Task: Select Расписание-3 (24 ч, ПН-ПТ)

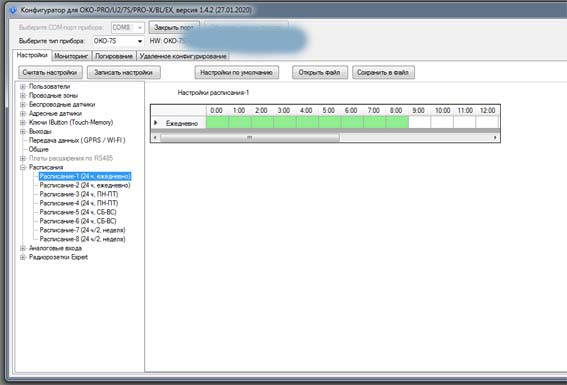Action: click(79, 194)
